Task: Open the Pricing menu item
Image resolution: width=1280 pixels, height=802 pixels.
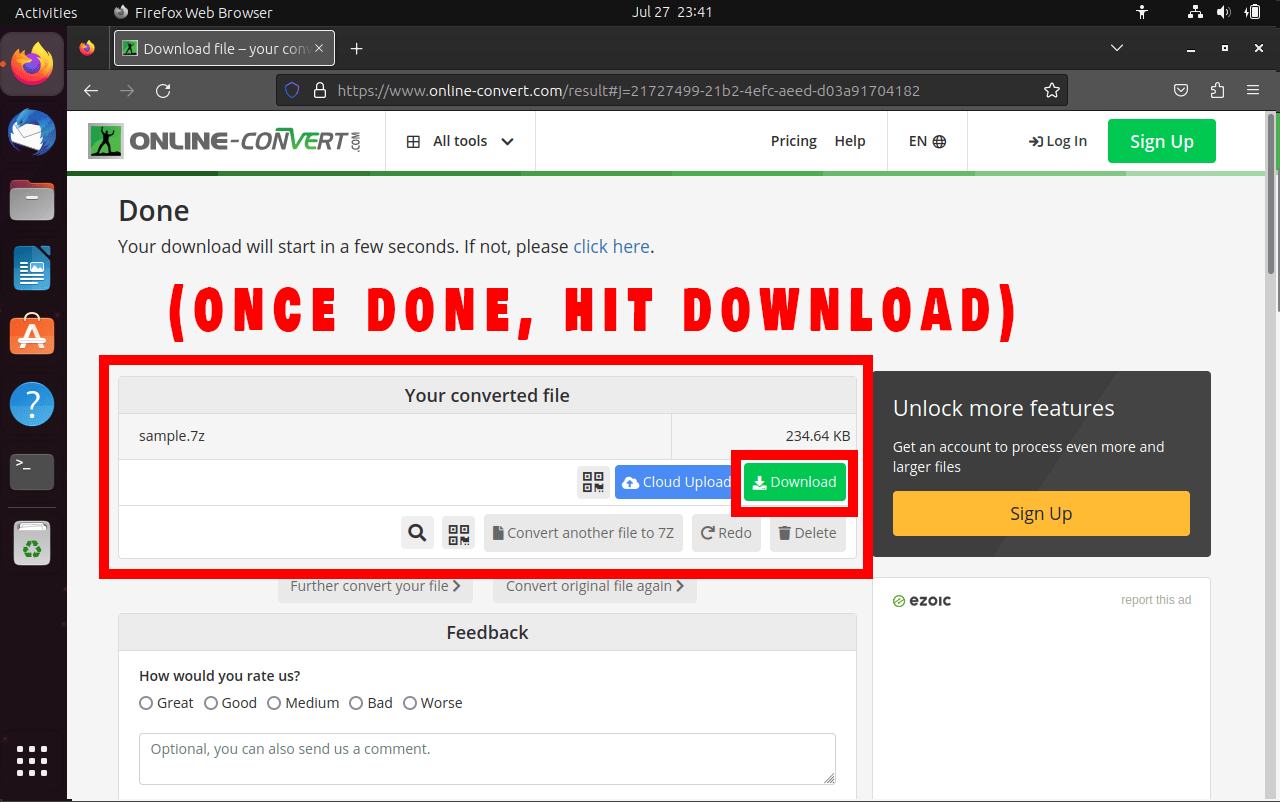Action: coord(793,141)
